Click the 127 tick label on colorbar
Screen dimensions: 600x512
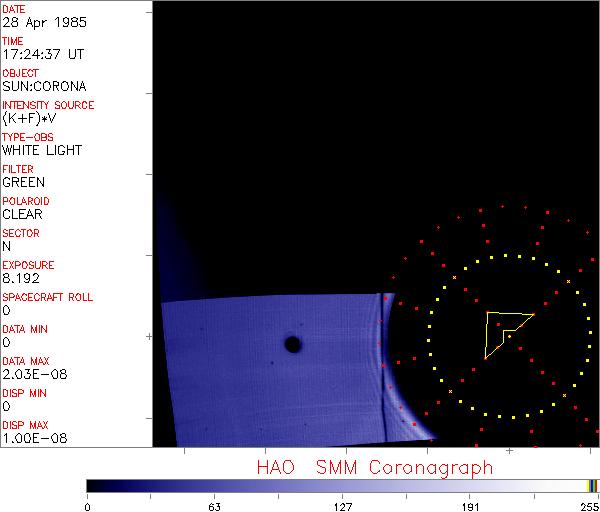tap(343, 506)
